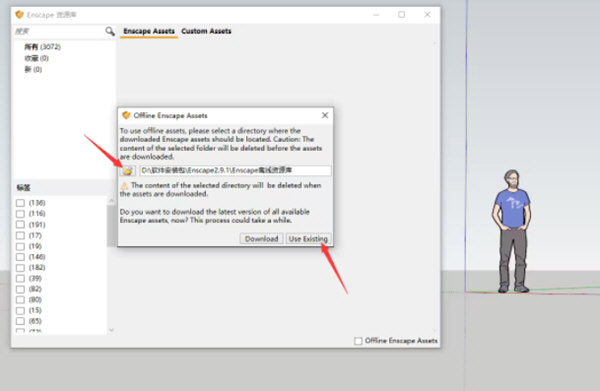Minimize the Enscape asset library window
Image resolution: width=600 pixels, height=391 pixels.
[x=376, y=15]
